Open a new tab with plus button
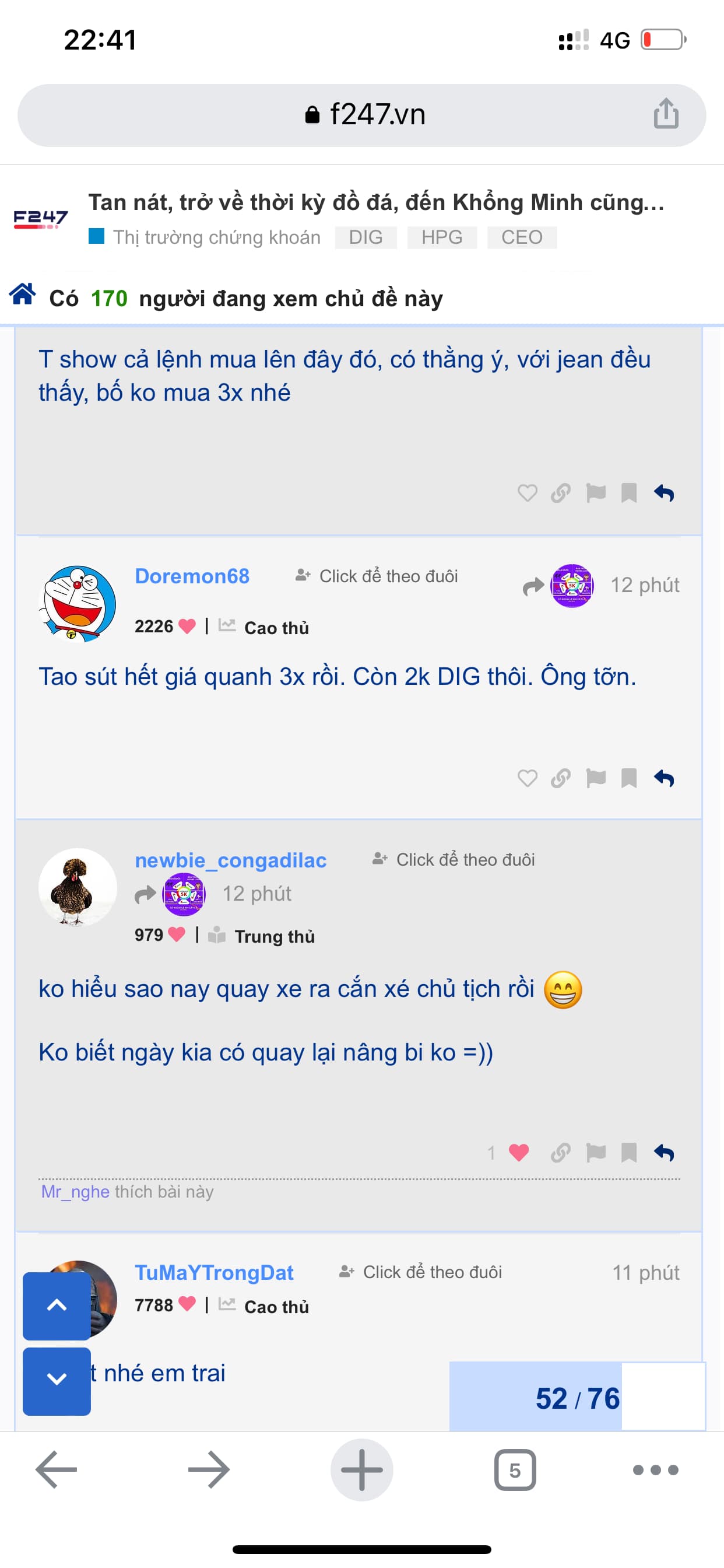724x1568 pixels. (x=361, y=1470)
